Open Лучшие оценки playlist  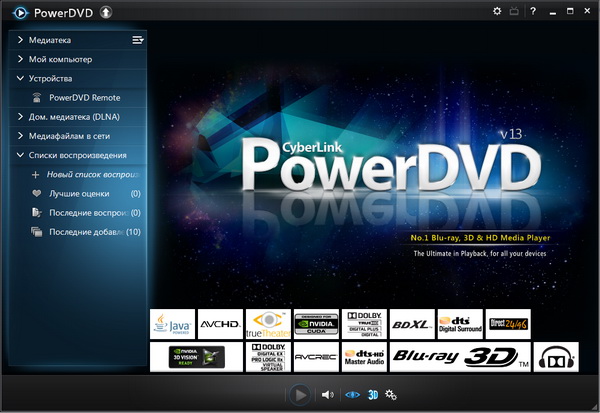79,193
